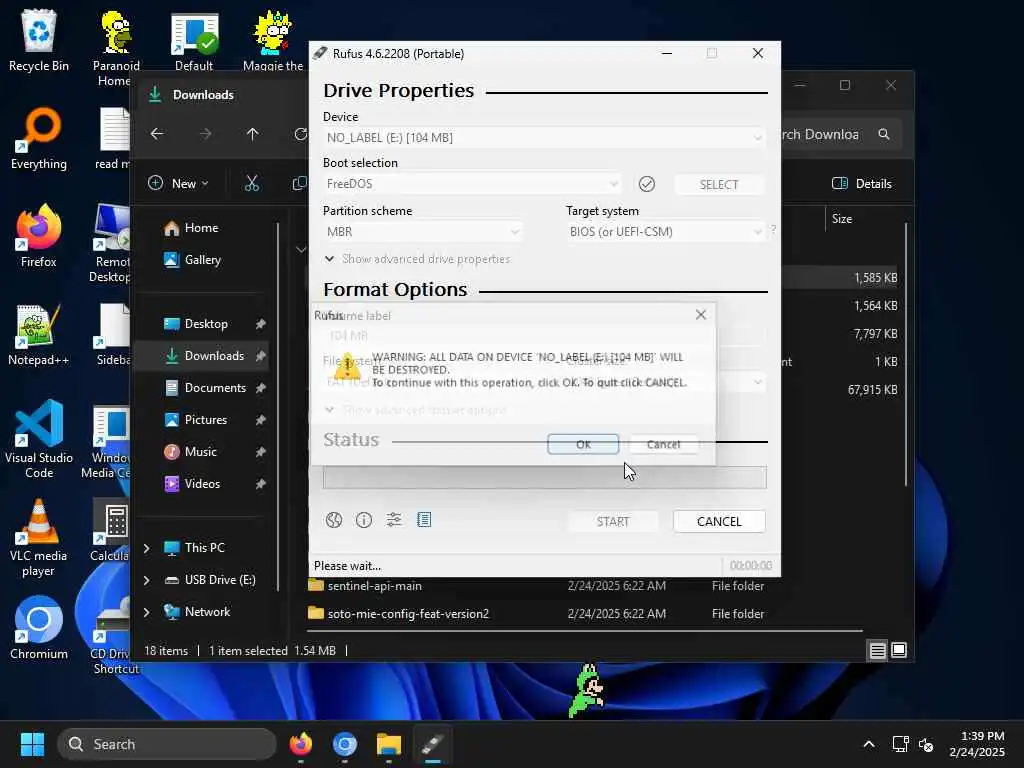The width and height of the screenshot is (1024, 768).
Task: Open Documents in Explorer sidebar
Action: pyautogui.click(x=215, y=388)
